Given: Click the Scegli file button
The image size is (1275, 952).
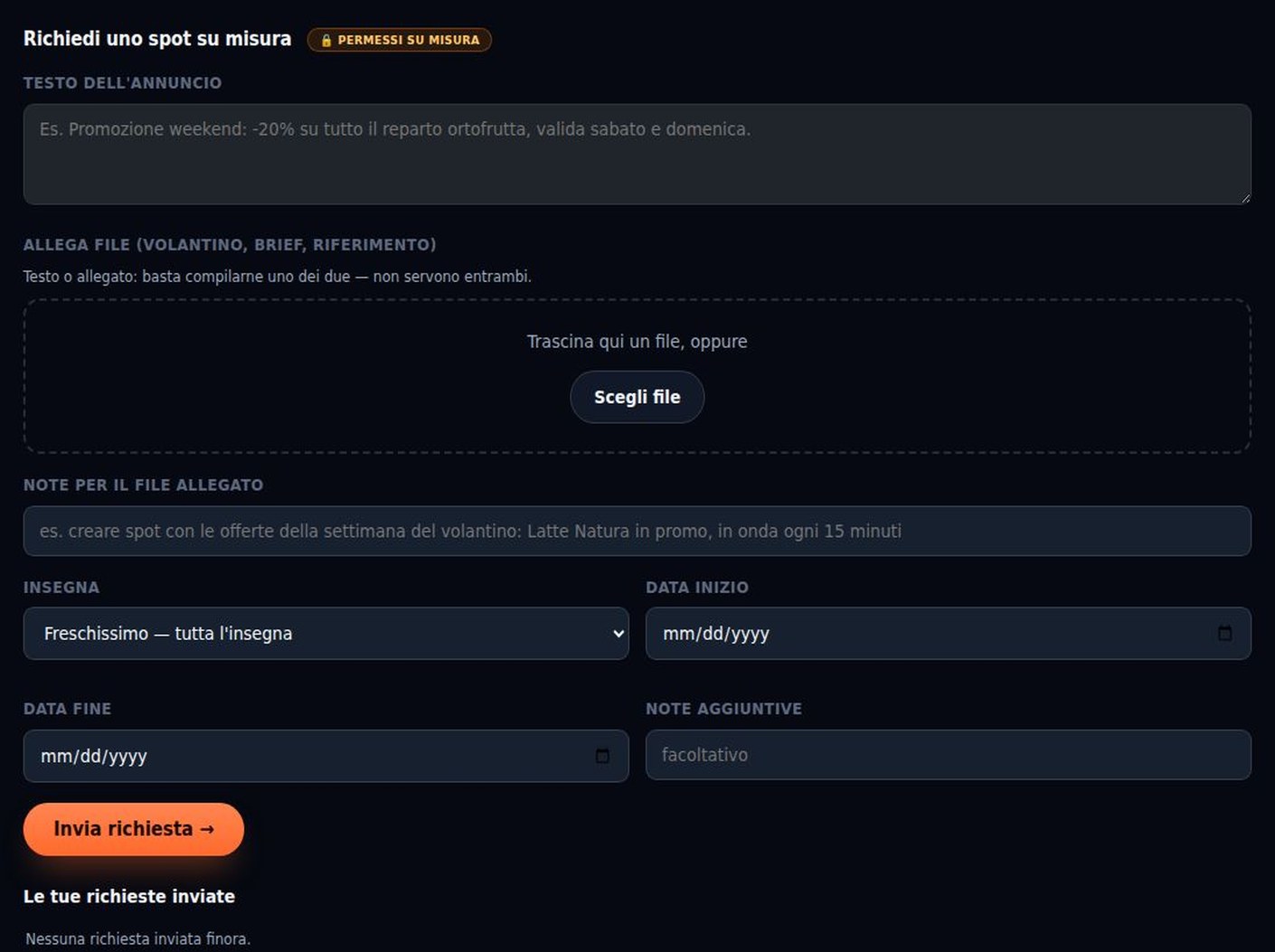Looking at the screenshot, I should (x=637, y=397).
